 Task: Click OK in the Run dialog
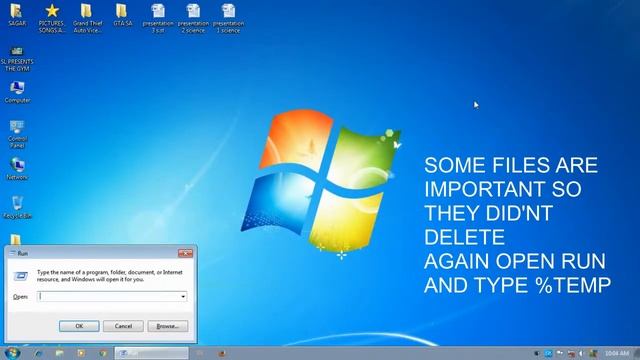(x=79, y=326)
